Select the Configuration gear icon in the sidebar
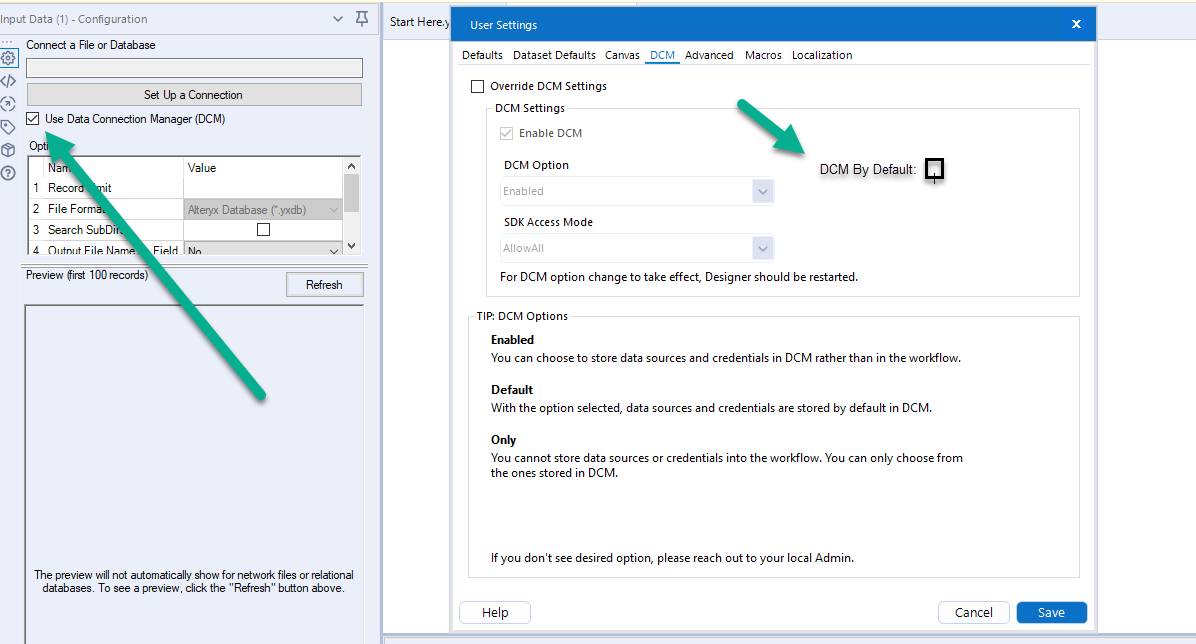This screenshot has height=644, width=1196. tap(8, 58)
